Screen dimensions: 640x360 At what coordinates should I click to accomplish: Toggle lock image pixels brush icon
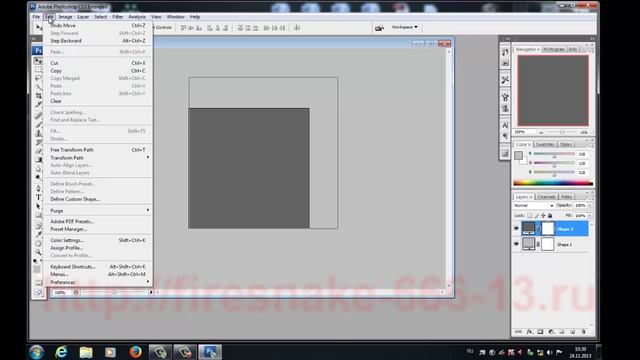coord(536,216)
